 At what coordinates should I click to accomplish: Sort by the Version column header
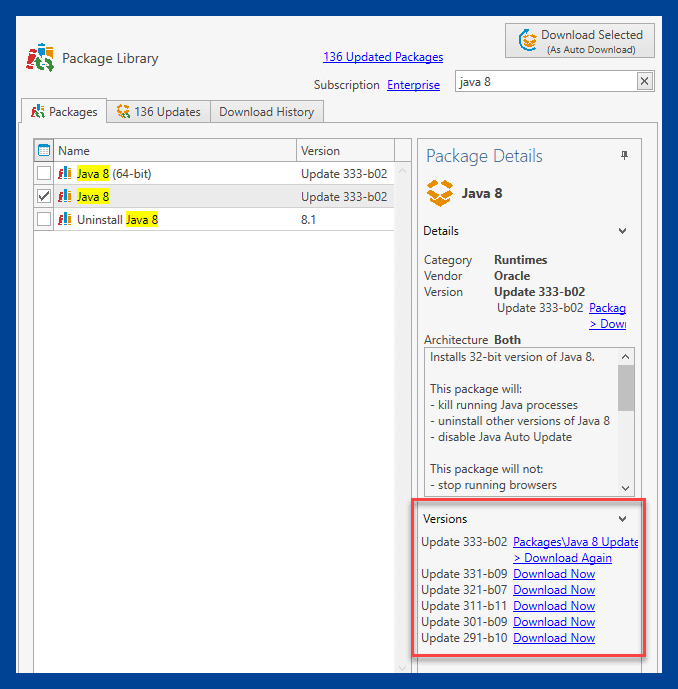(345, 151)
